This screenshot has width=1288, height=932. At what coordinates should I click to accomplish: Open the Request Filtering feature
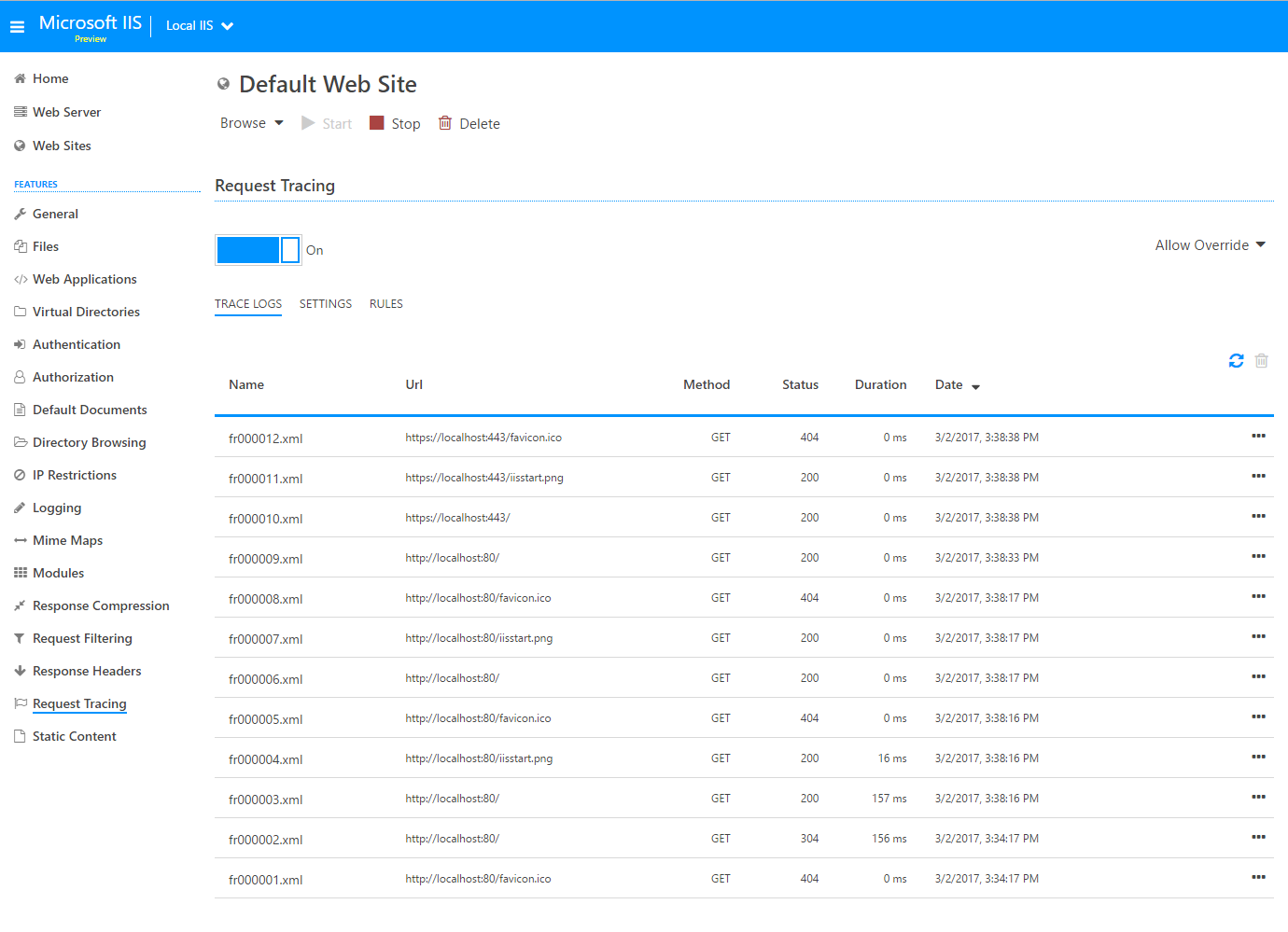[82, 638]
